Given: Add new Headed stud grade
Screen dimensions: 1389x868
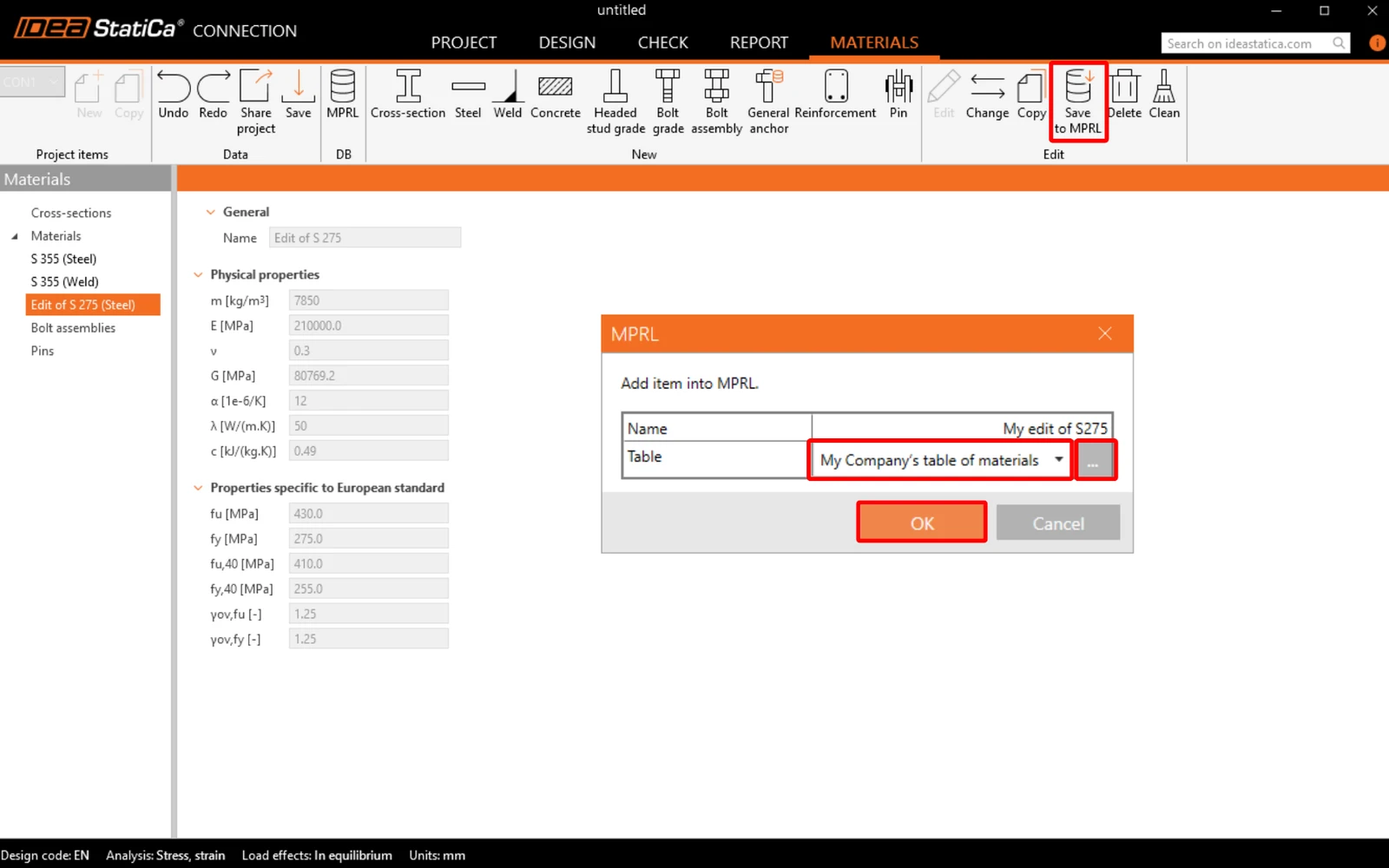Looking at the screenshot, I should tap(616, 102).
